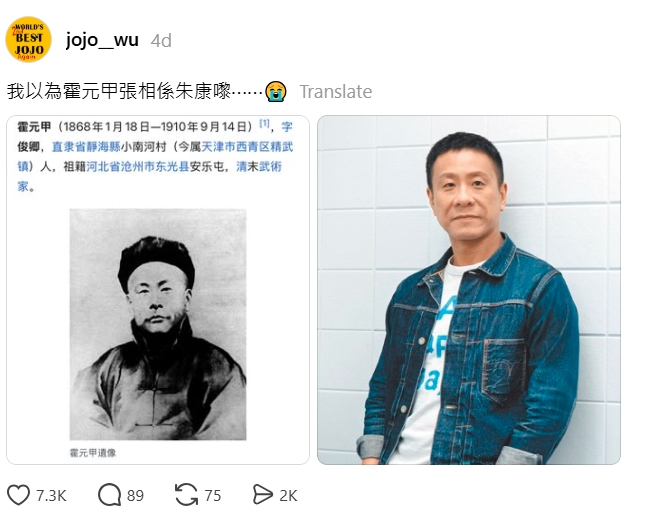Share post with paper plane icon

click(x=262, y=495)
